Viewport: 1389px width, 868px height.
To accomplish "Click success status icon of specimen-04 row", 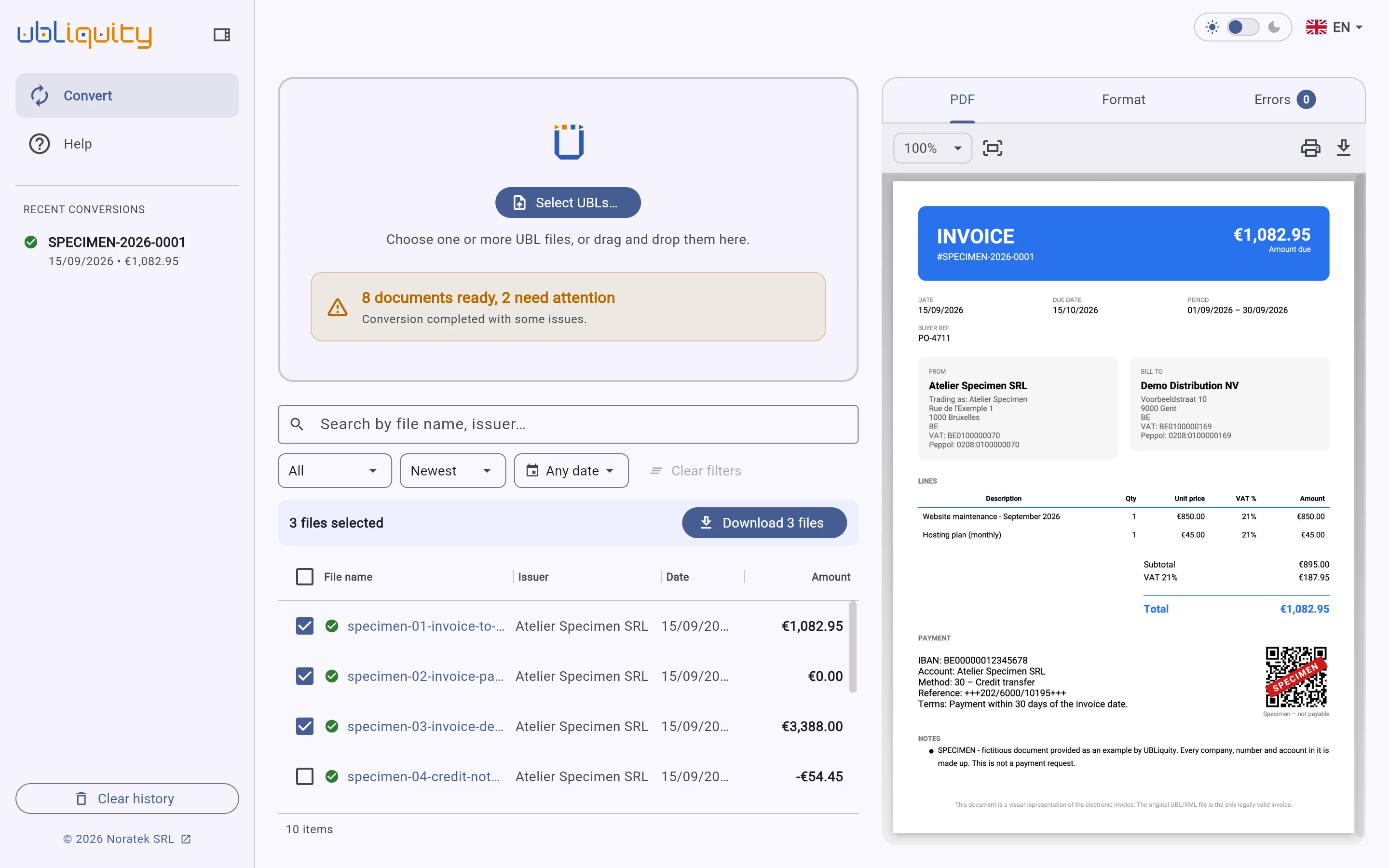I will tap(332, 776).
